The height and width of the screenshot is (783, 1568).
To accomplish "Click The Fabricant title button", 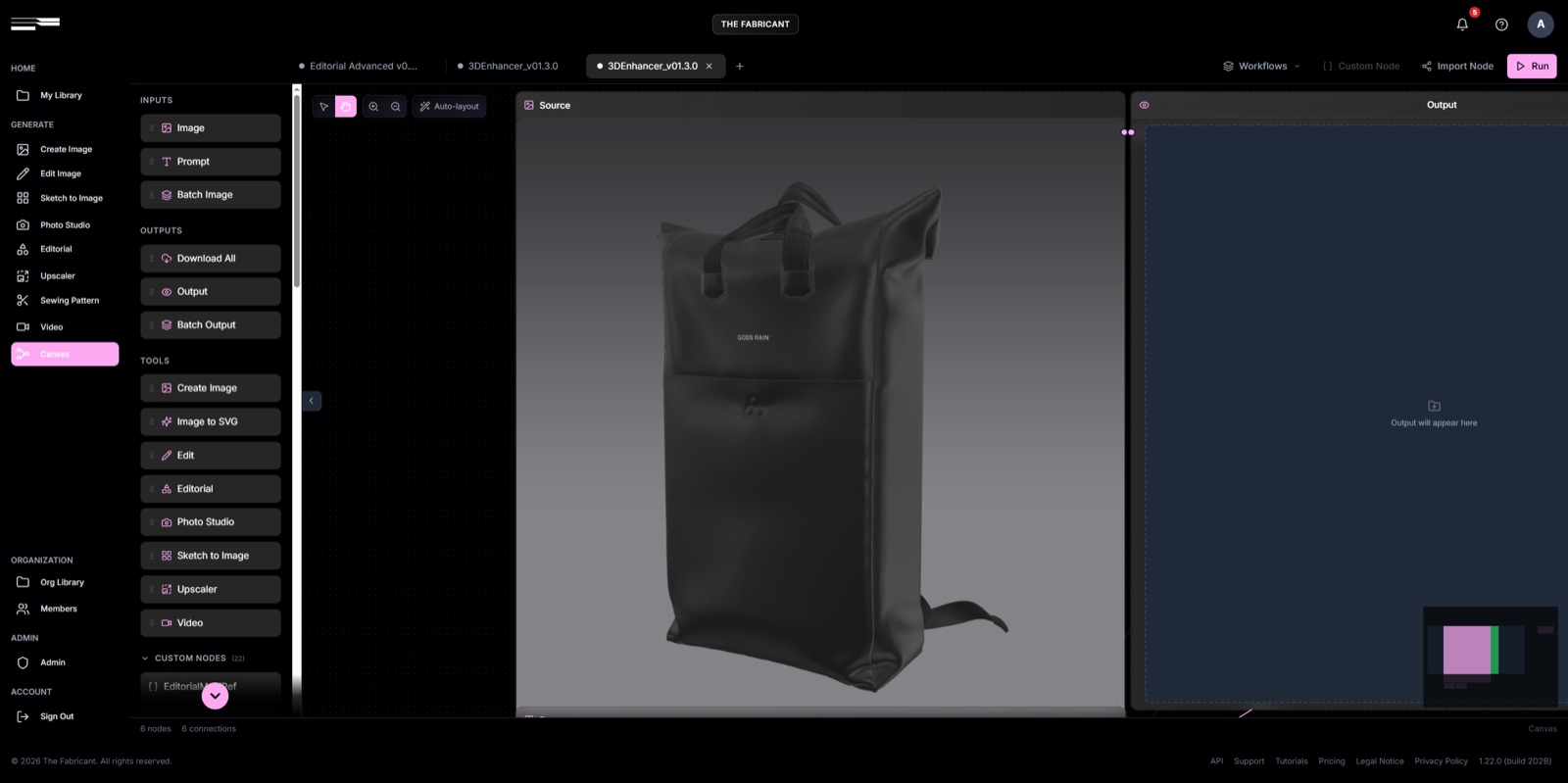I will (755, 24).
